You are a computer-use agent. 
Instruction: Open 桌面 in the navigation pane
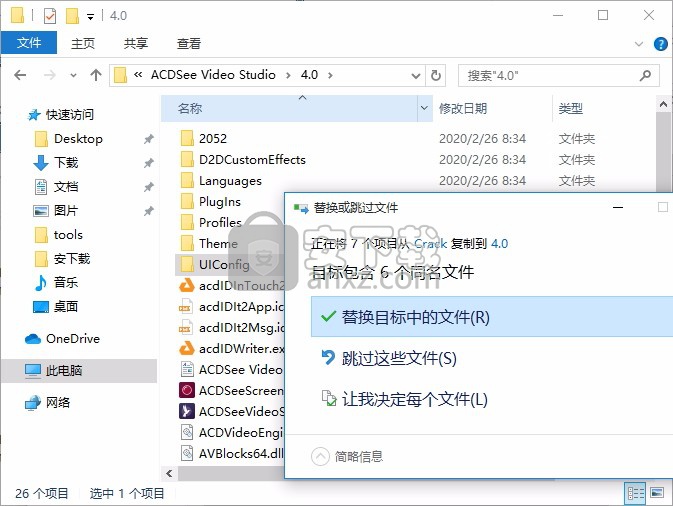[x=66, y=306]
